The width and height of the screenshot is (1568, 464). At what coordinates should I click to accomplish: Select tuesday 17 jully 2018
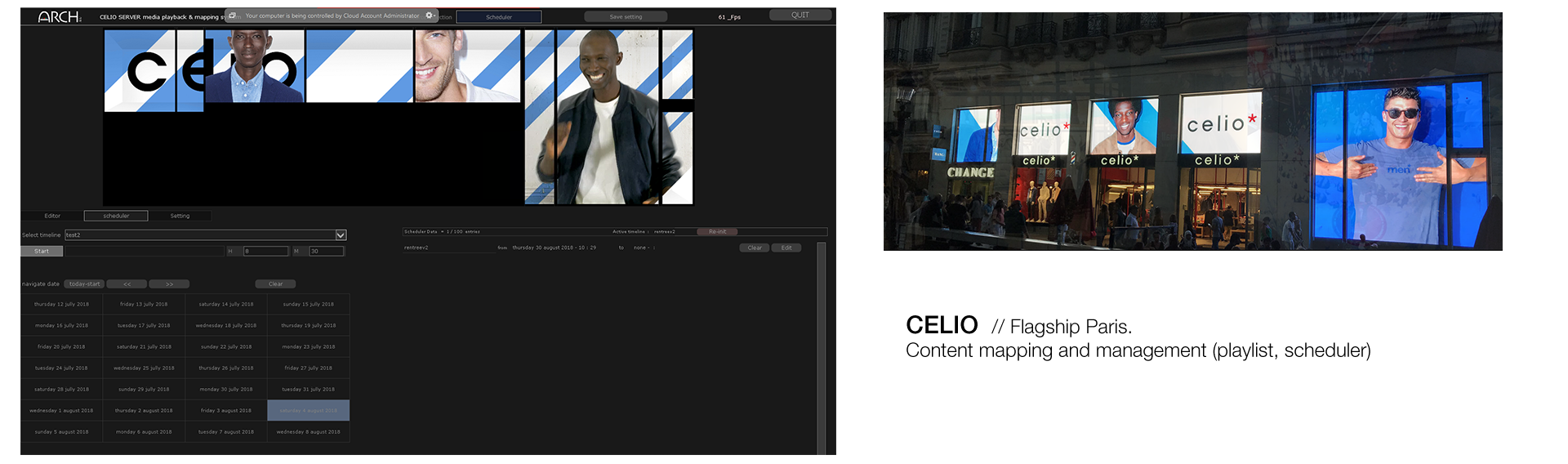(144, 325)
